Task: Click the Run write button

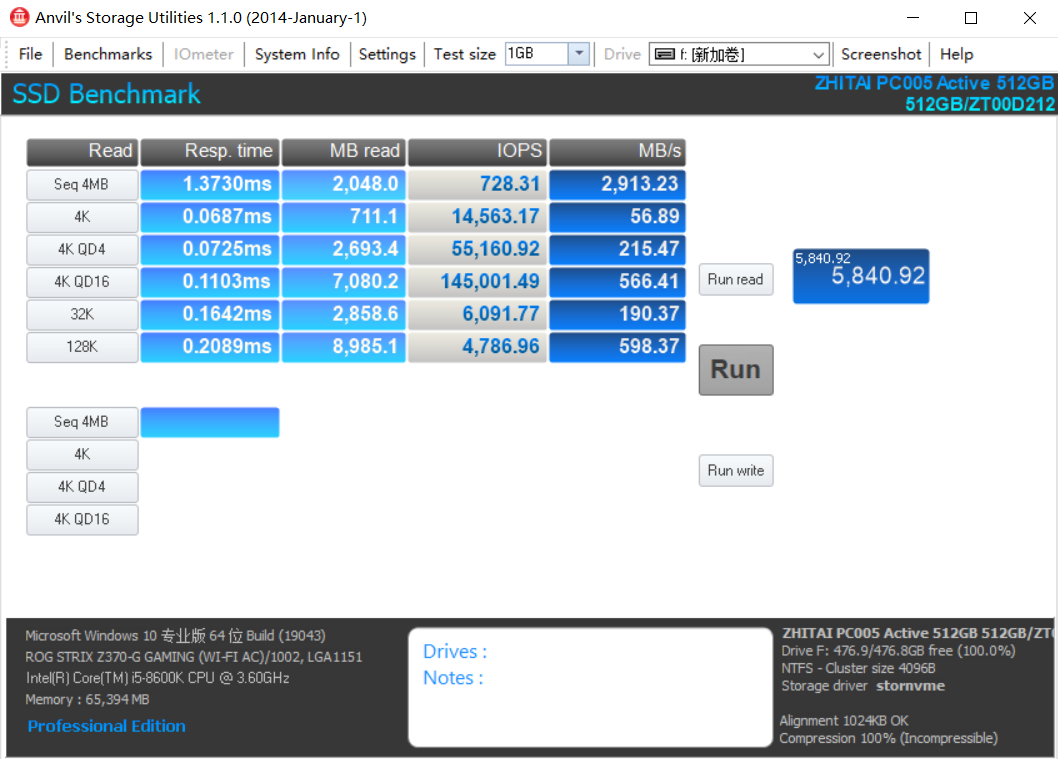Action: point(735,470)
